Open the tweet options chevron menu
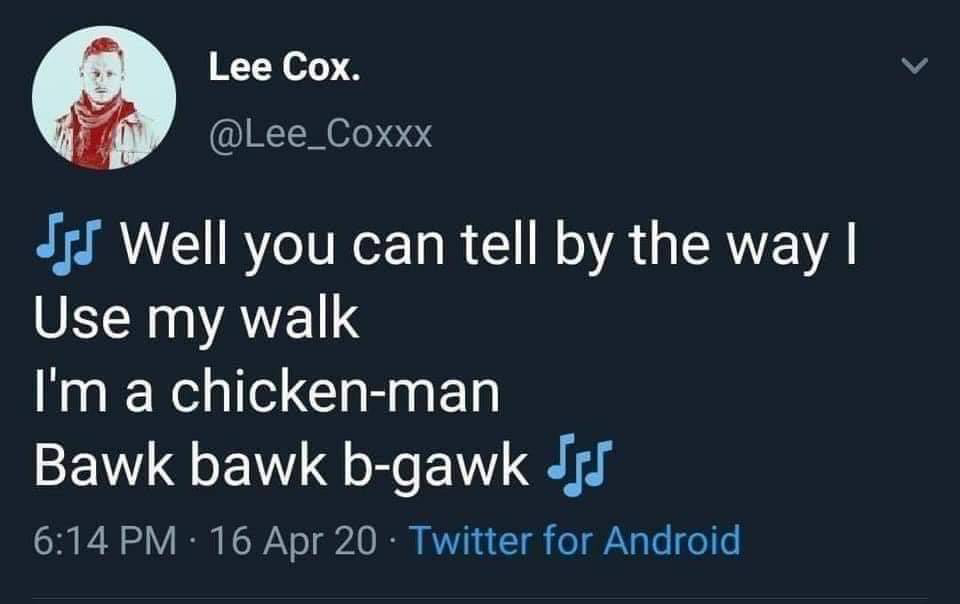The image size is (960, 604). [915, 65]
